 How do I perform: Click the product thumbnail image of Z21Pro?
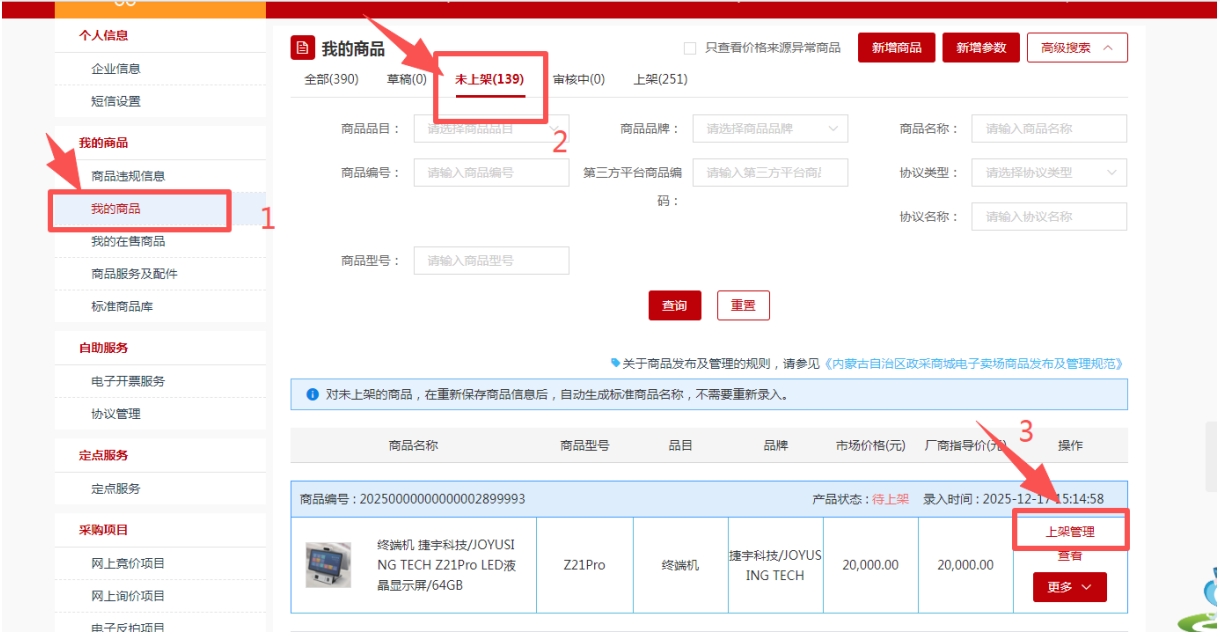328,565
